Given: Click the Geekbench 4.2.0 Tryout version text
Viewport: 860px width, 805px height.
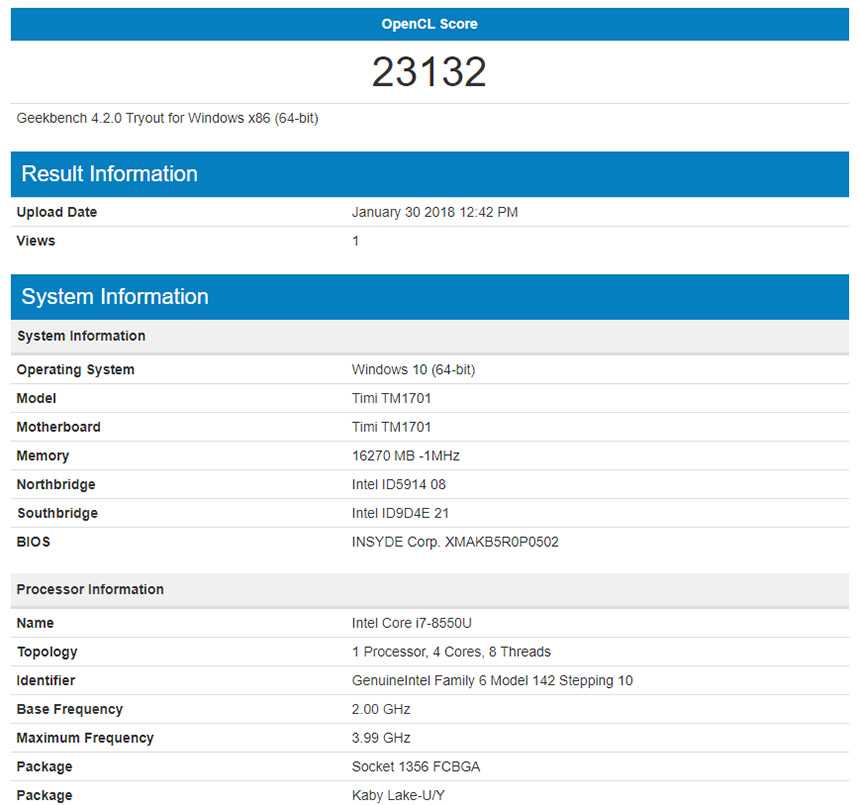Looking at the screenshot, I should pos(167,118).
